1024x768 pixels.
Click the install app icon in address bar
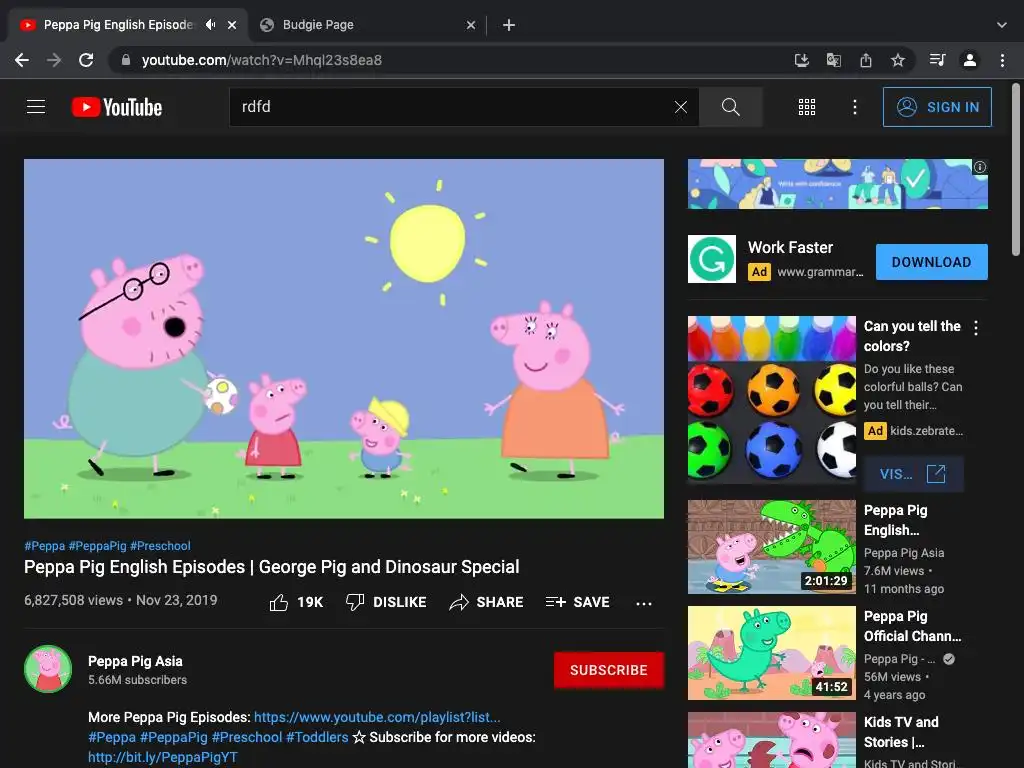(x=801, y=60)
